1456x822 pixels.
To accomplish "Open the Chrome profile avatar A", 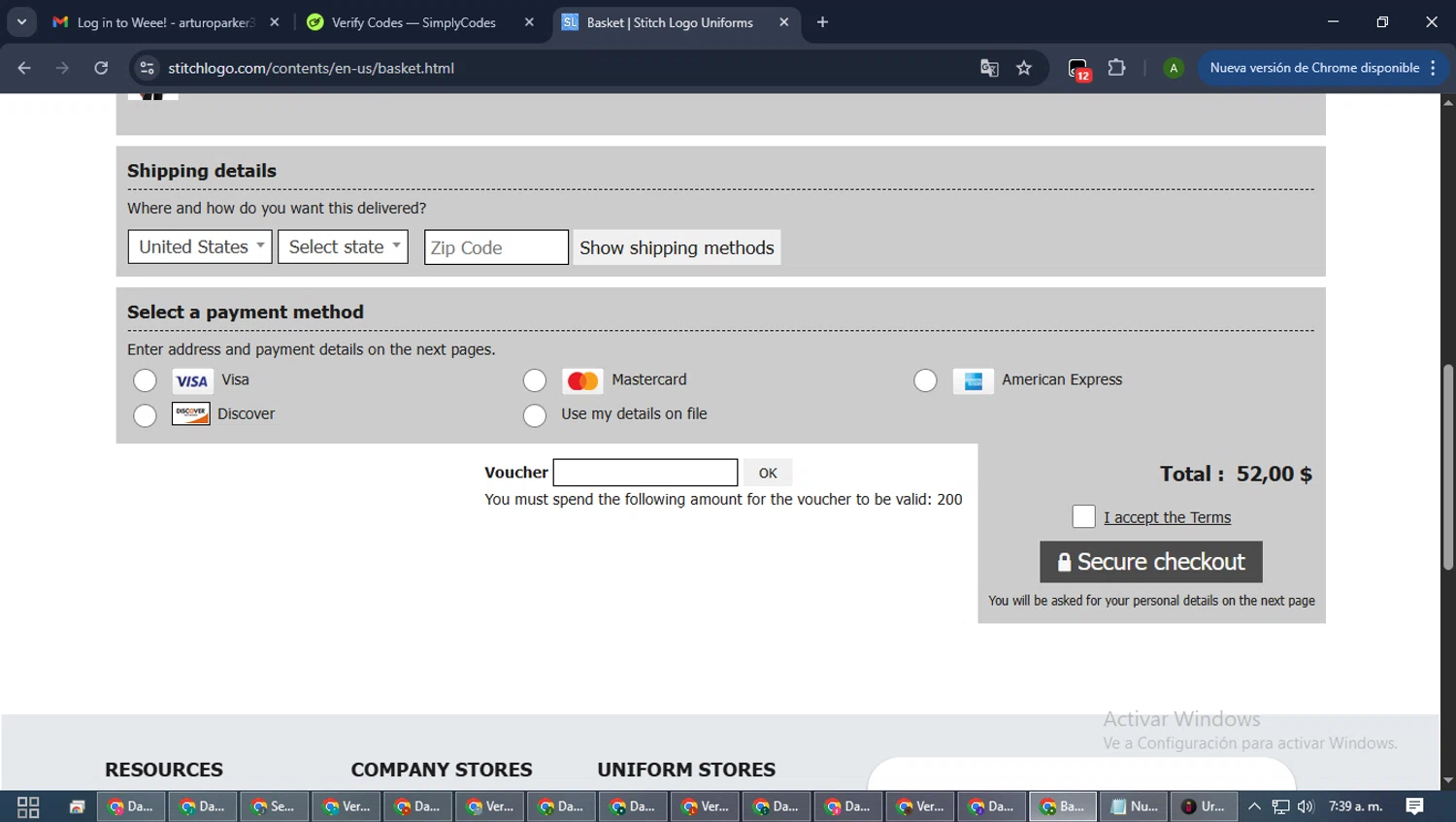I will (1174, 68).
